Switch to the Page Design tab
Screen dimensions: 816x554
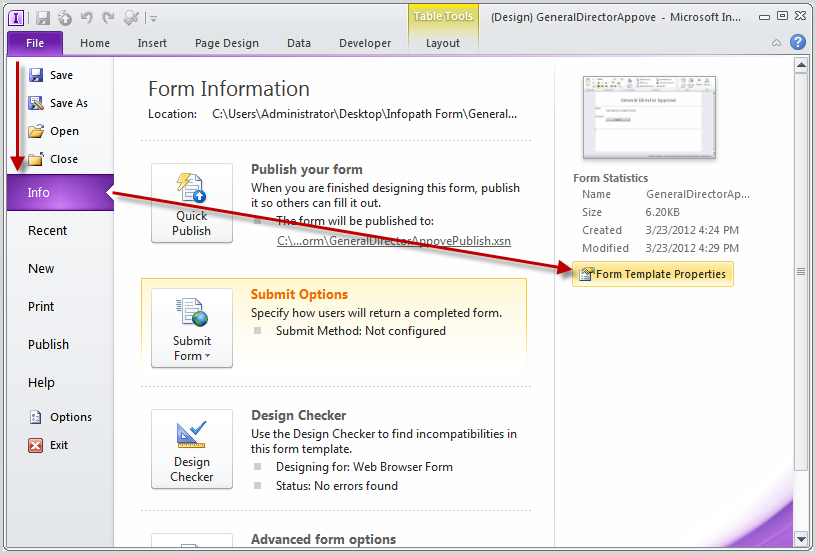coord(226,43)
